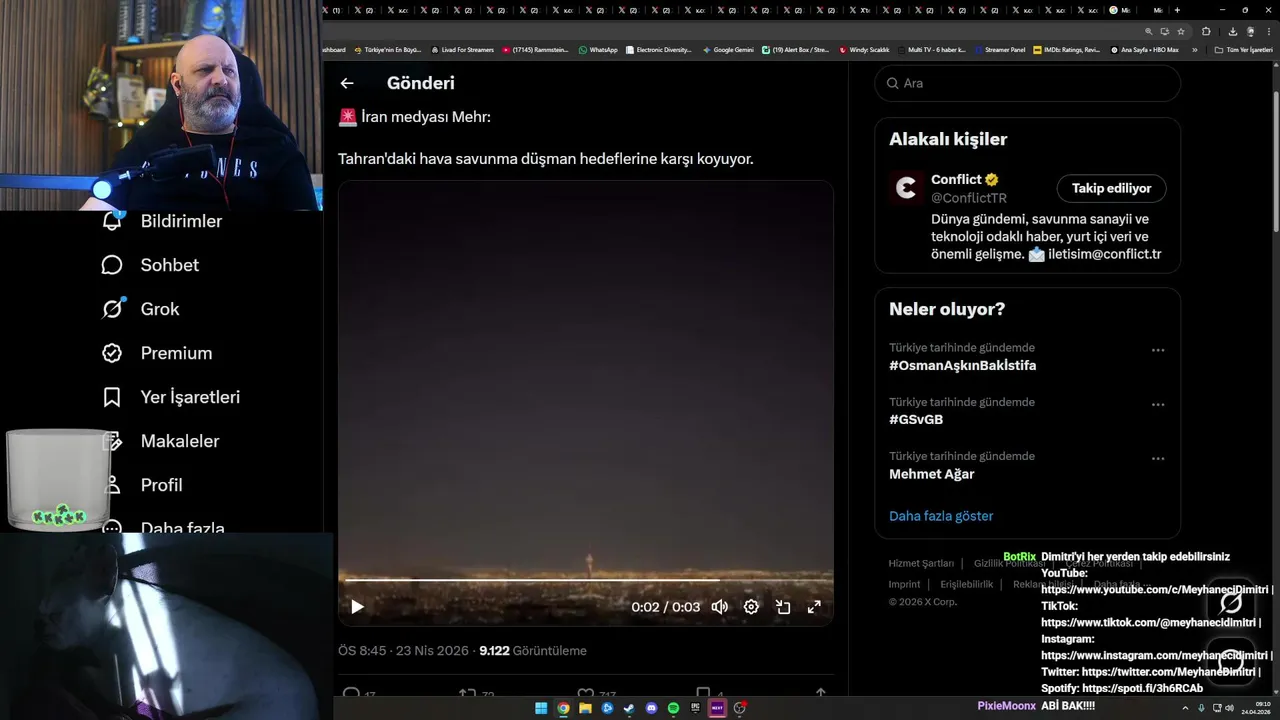
Task: Expand trends with Daha fazla göster
Action: [x=941, y=516]
